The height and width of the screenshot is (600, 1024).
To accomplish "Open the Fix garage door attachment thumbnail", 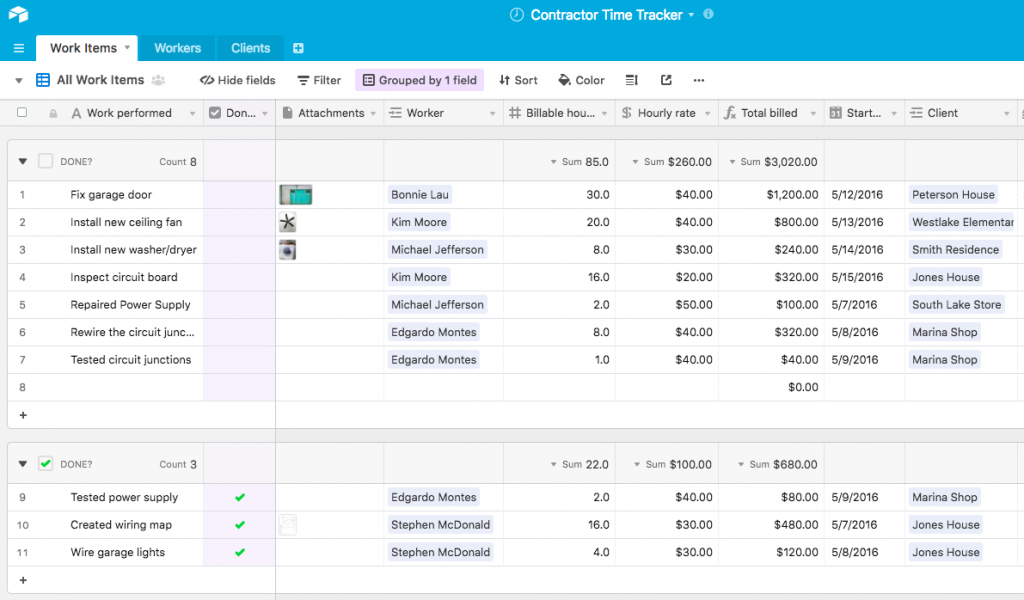I will (x=295, y=195).
